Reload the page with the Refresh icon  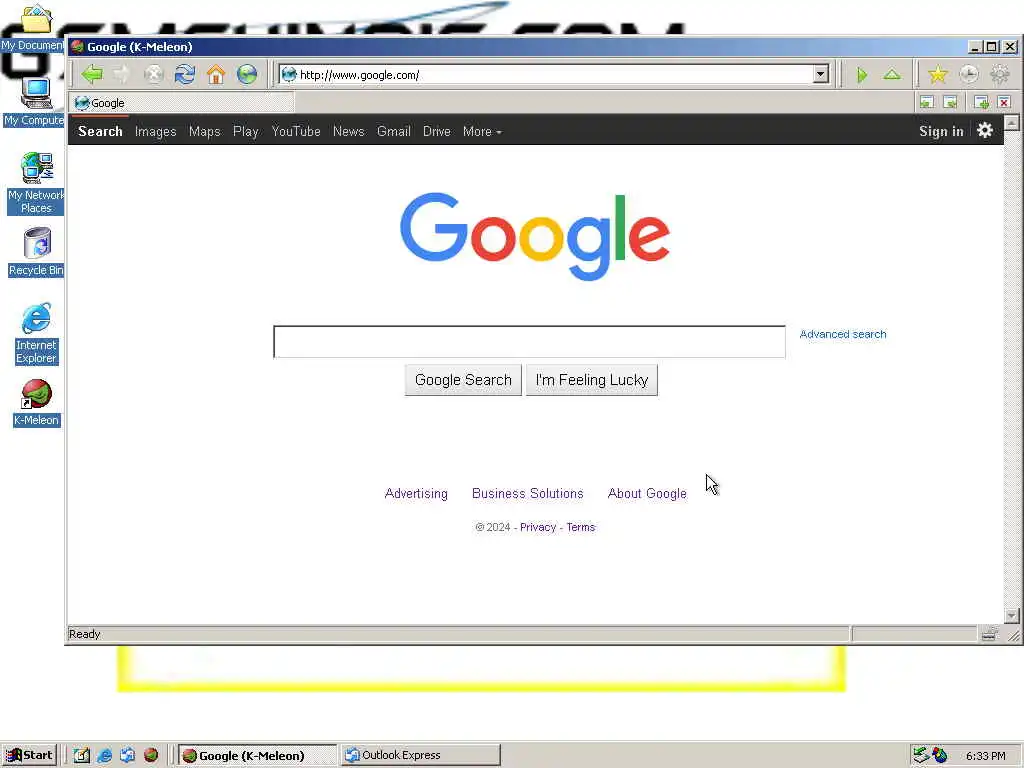pyautogui.click(x=185, y=74)
